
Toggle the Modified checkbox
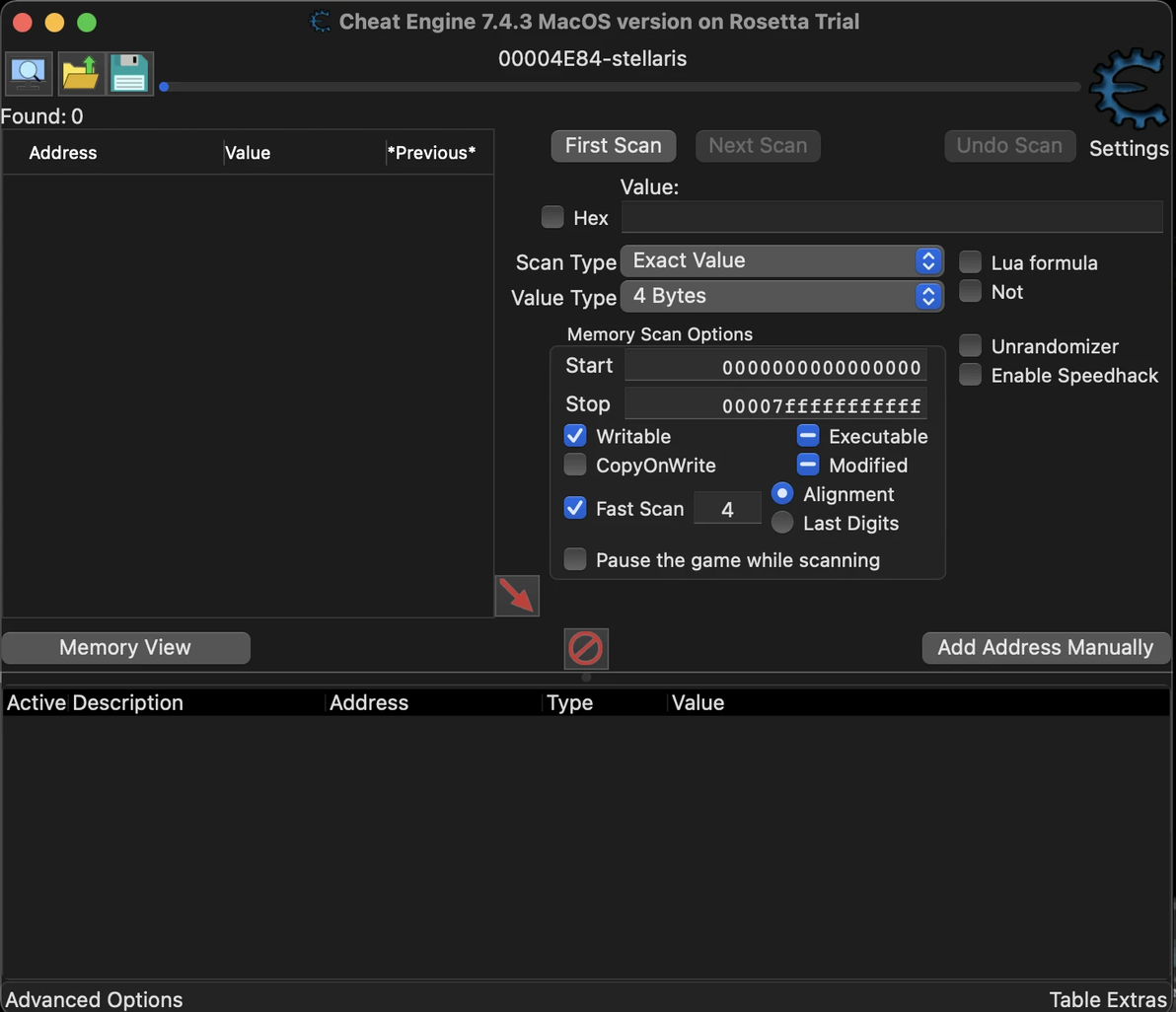pyautogui.click(x=808, y=465)
